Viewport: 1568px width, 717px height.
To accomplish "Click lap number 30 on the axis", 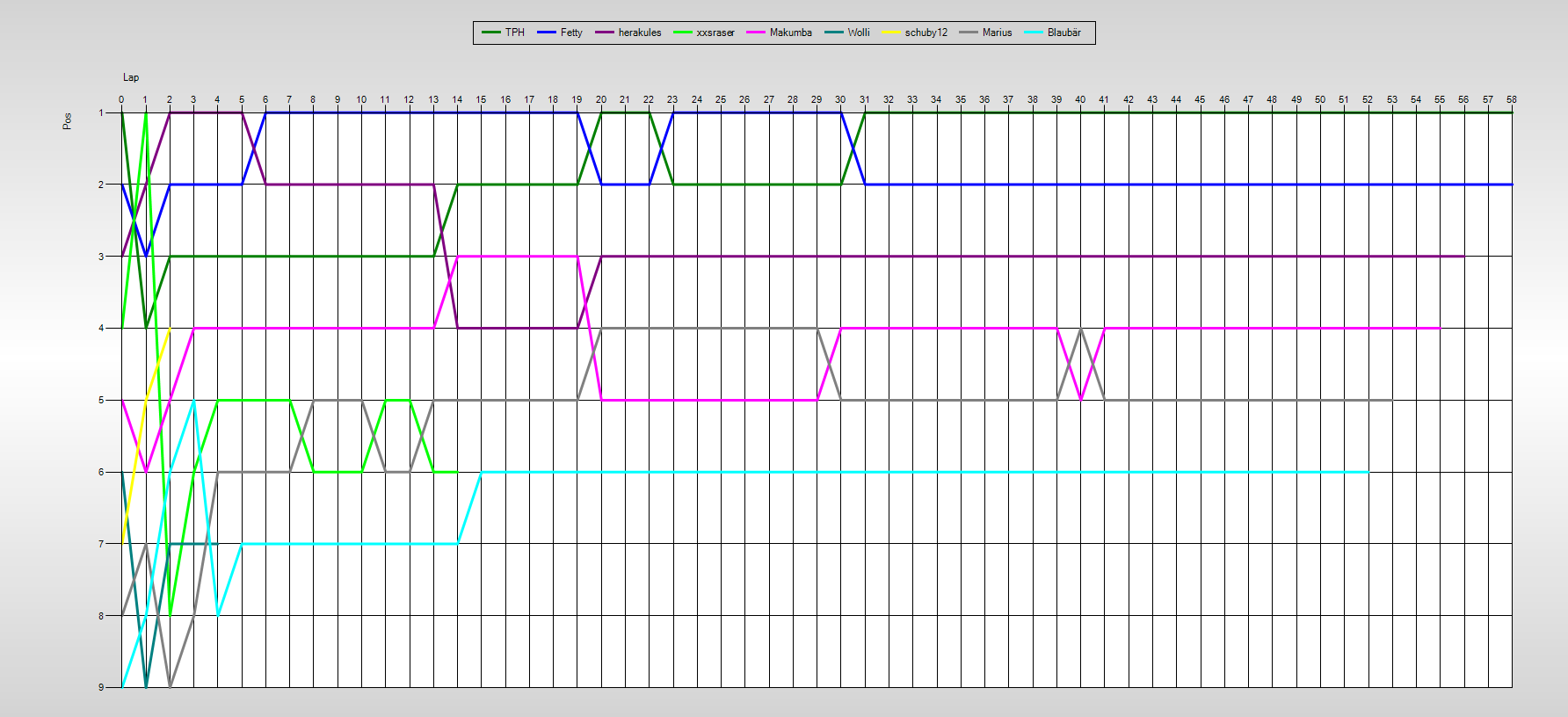I will 840,100.
